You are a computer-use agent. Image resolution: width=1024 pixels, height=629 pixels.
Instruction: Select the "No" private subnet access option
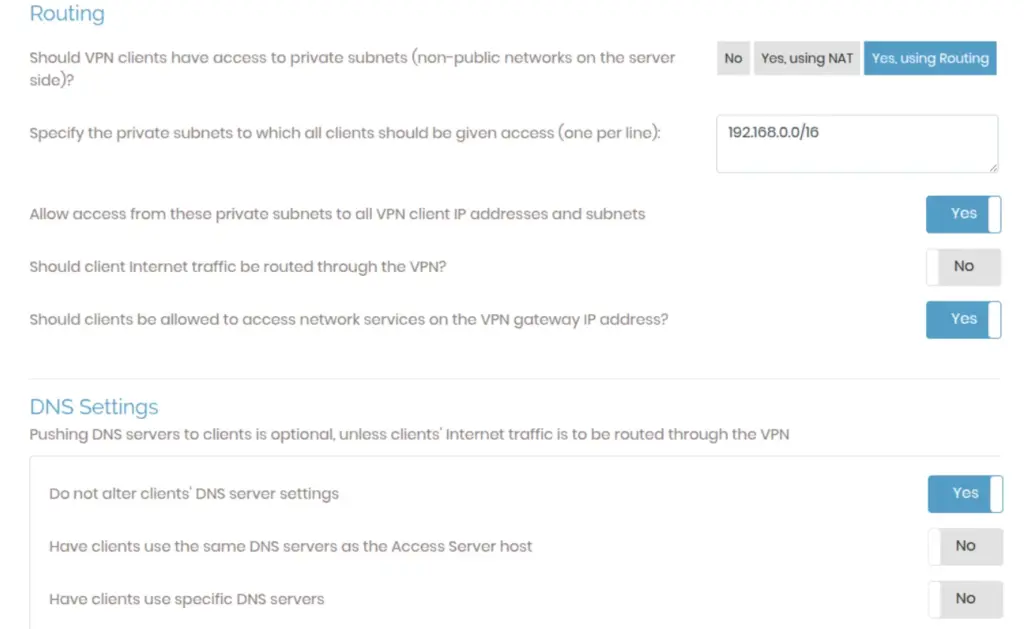(733, 59)
